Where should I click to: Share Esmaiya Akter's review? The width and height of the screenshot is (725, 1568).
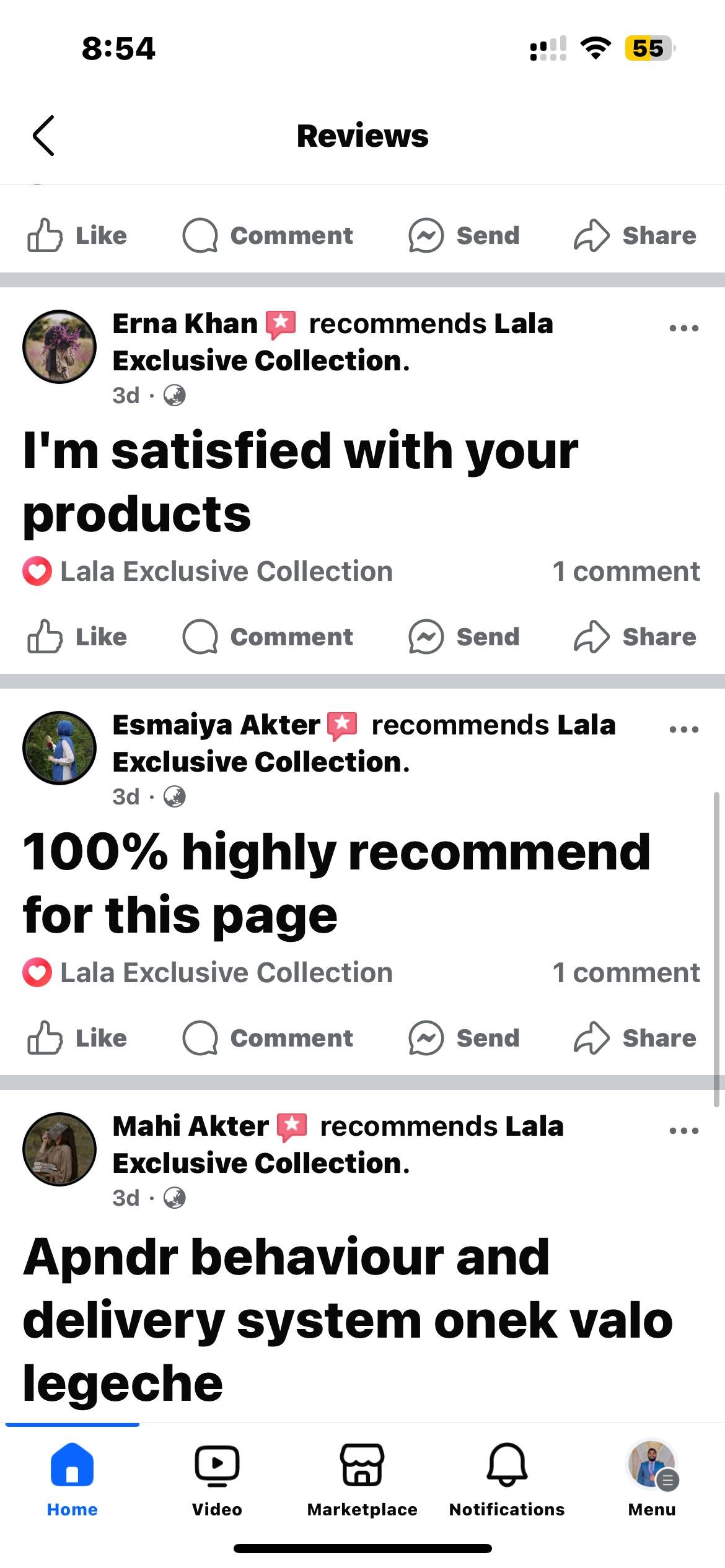[x=635, y=1038]
